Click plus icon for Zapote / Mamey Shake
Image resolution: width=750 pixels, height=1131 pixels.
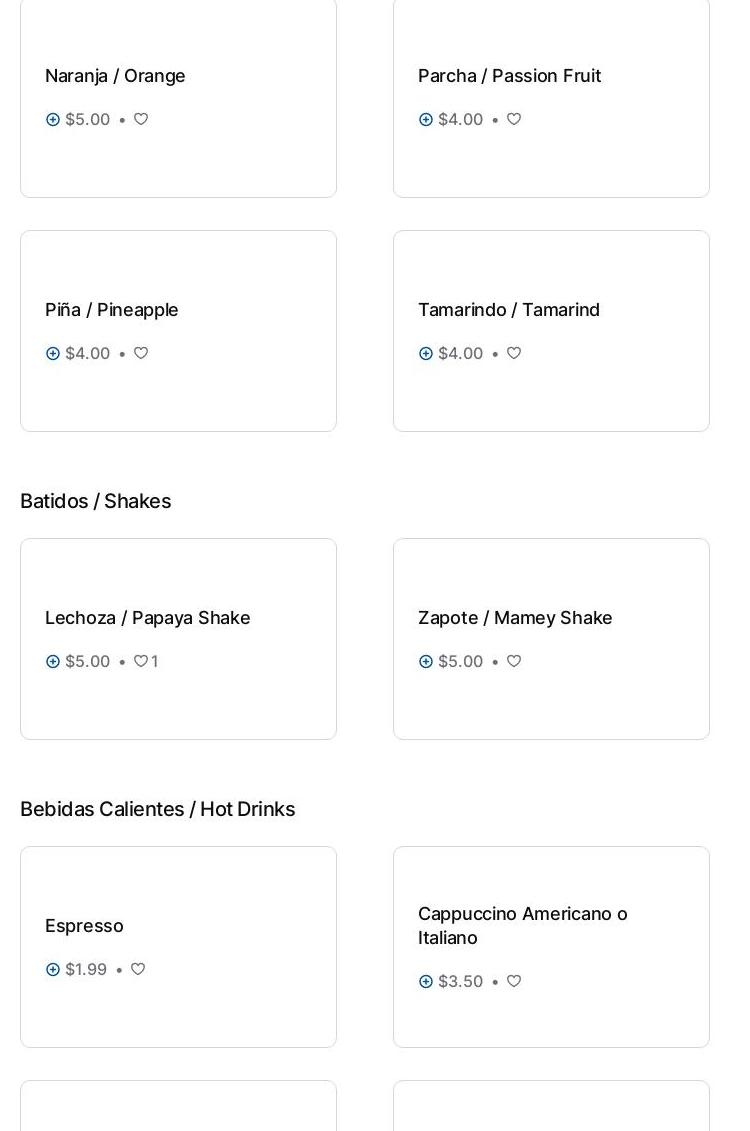[x=426, y=662]
